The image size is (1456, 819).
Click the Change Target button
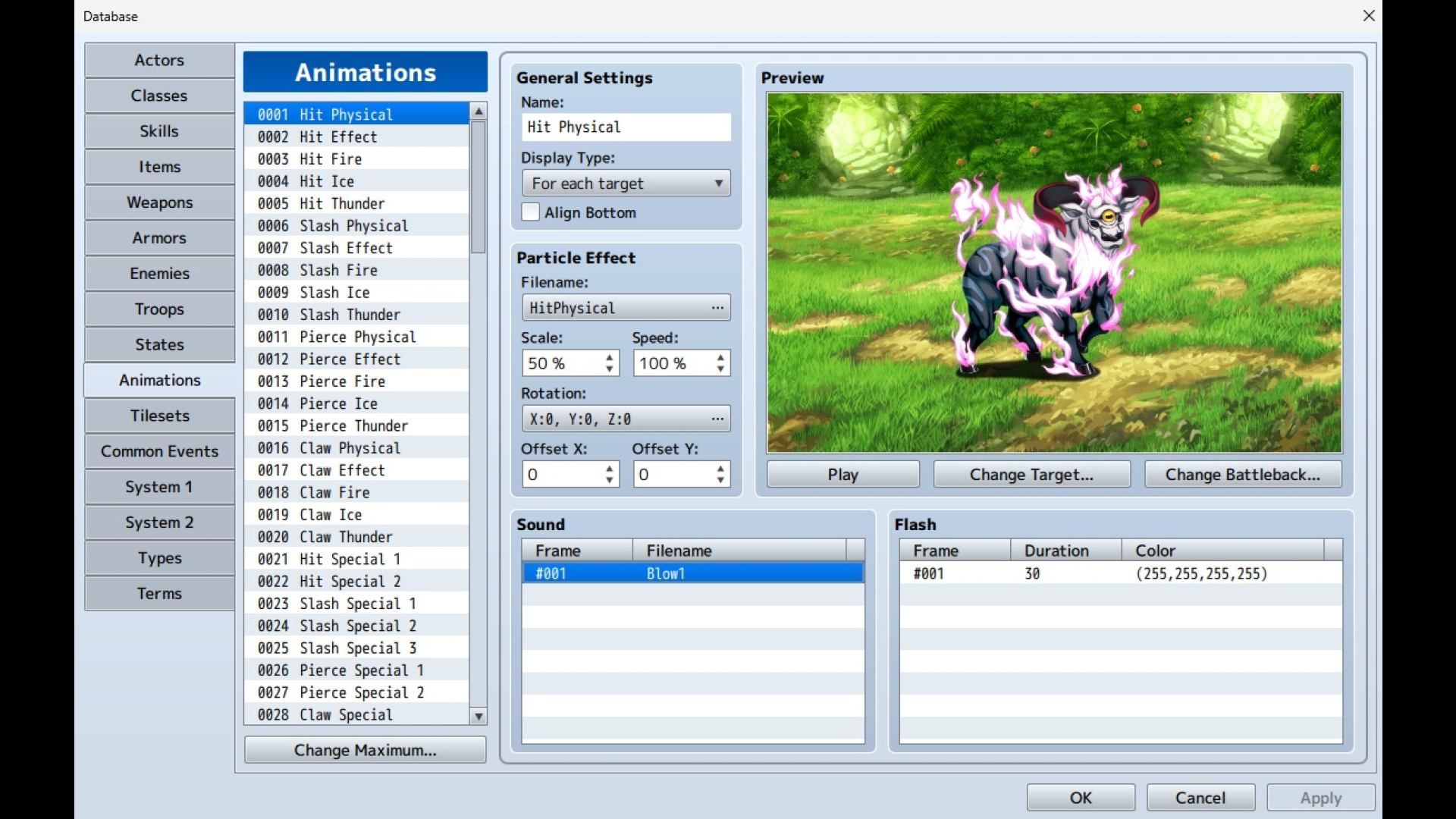pyautogui.click(x=1031, y=474)
